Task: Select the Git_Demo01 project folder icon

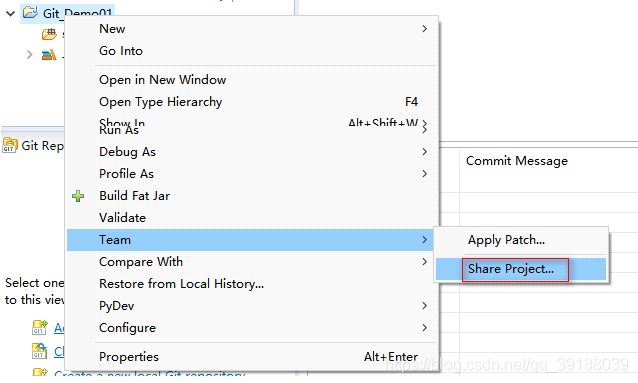Action: 31,12
